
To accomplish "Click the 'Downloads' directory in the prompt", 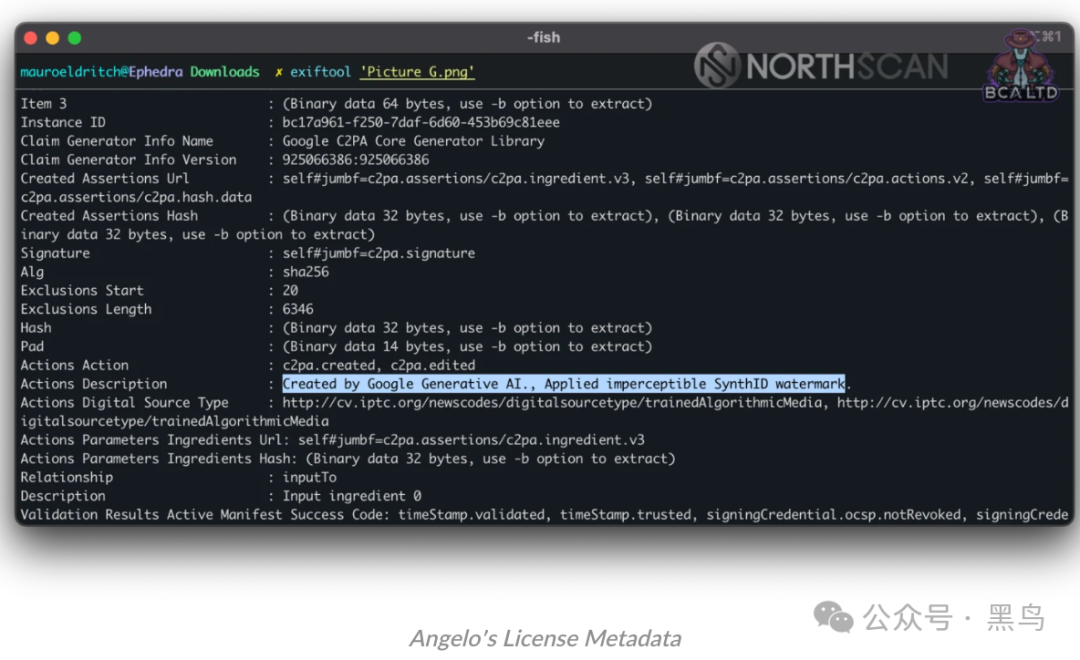I will (225, 72).
